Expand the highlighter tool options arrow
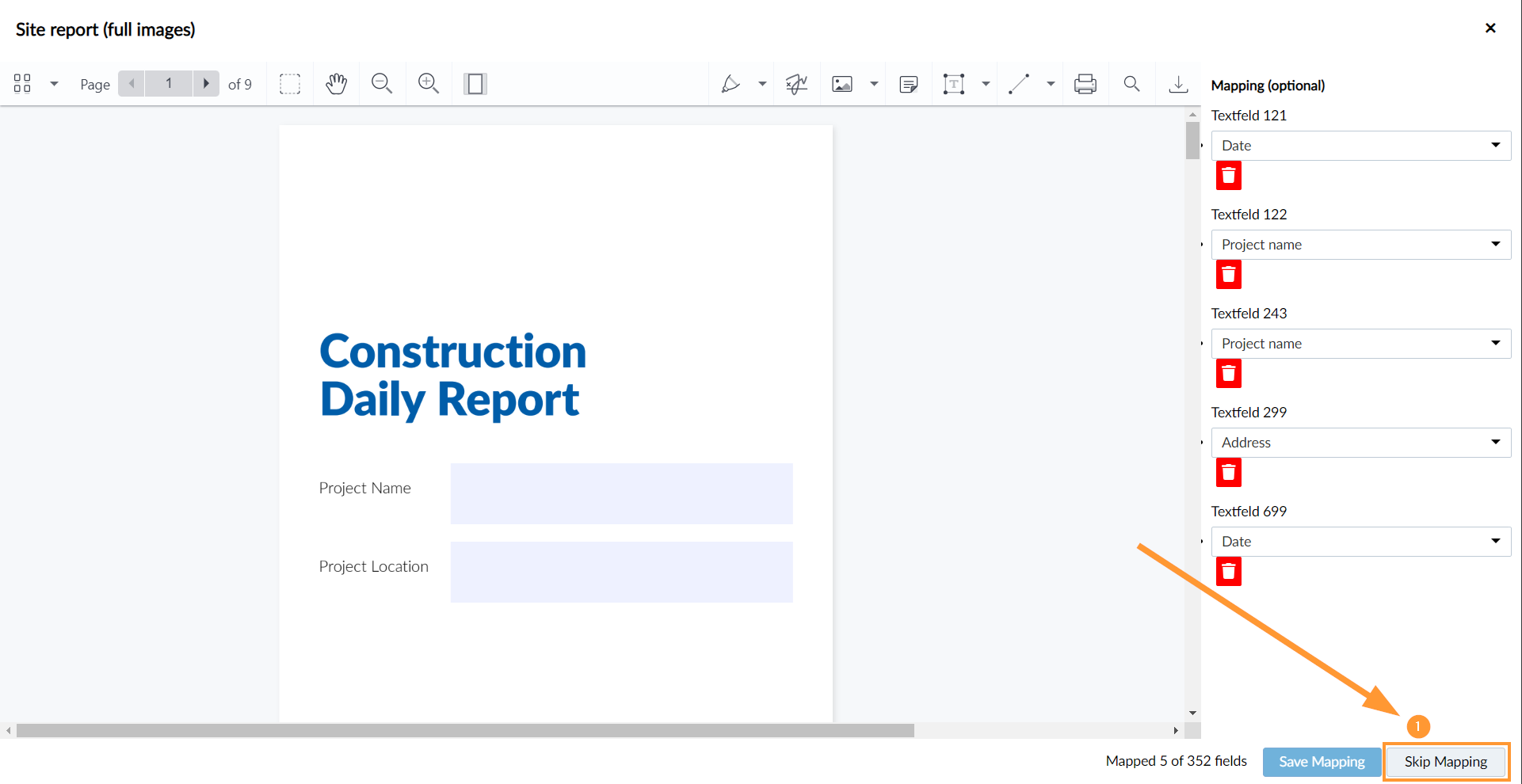This screenshot has width=1522, height=784. 761,83
